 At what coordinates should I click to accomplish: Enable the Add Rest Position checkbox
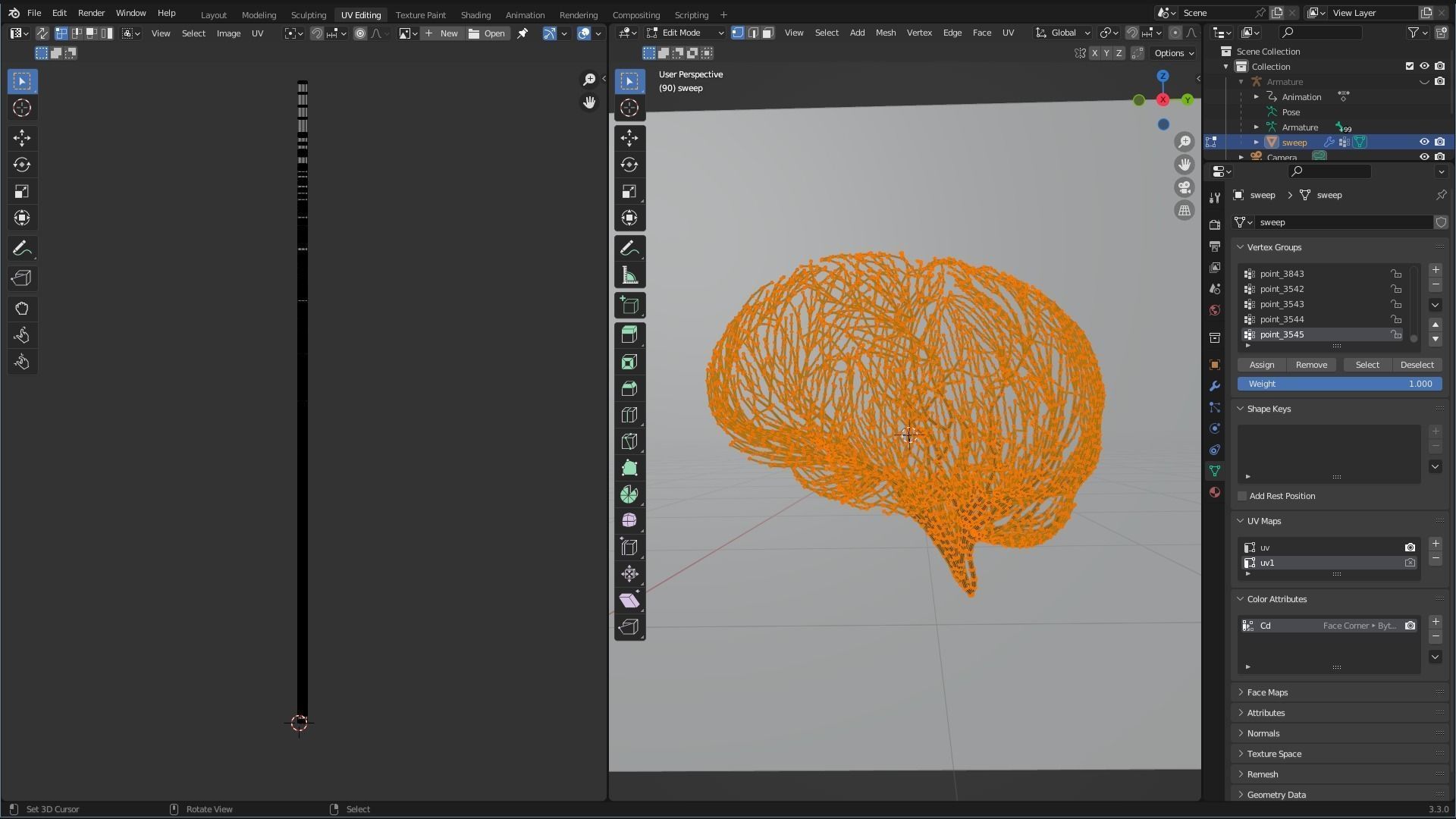point(1242,496)
